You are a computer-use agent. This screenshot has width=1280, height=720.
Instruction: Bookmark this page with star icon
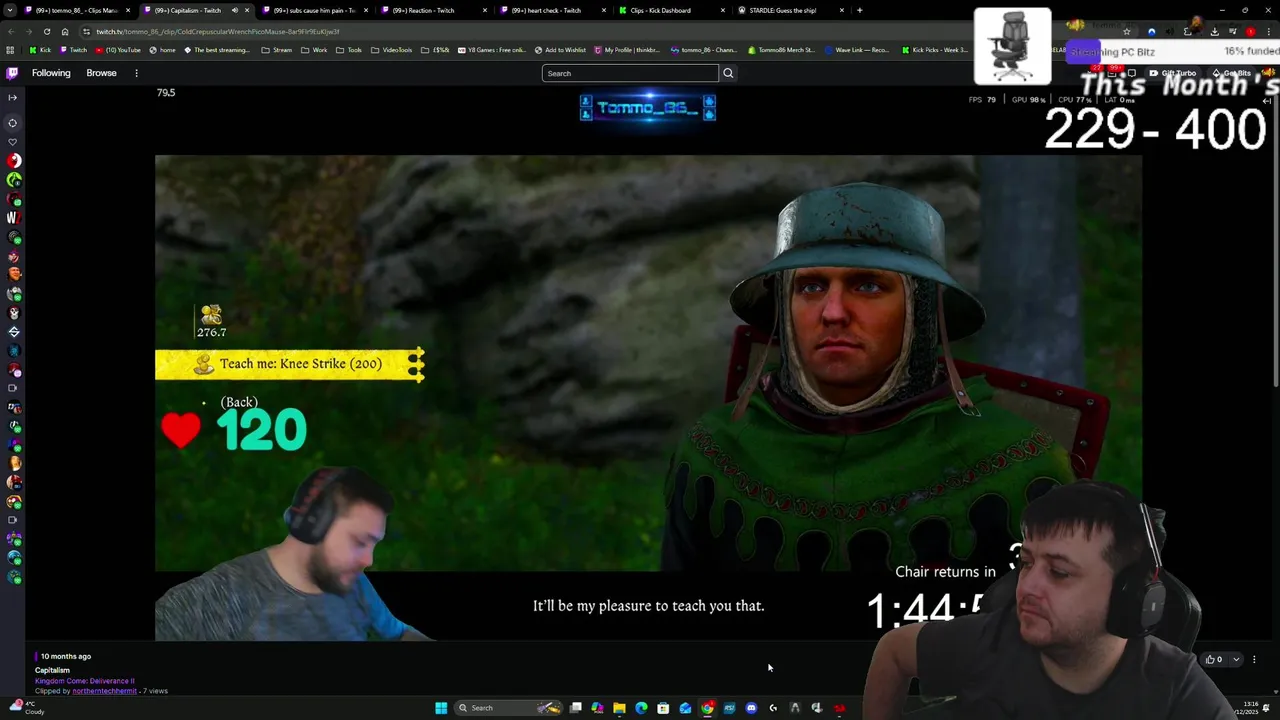click(1126, 31)
